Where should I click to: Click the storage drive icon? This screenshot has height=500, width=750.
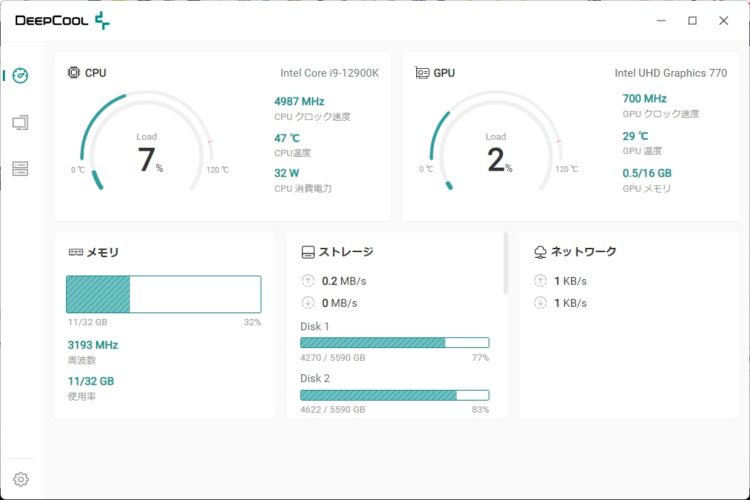[308, 252]
